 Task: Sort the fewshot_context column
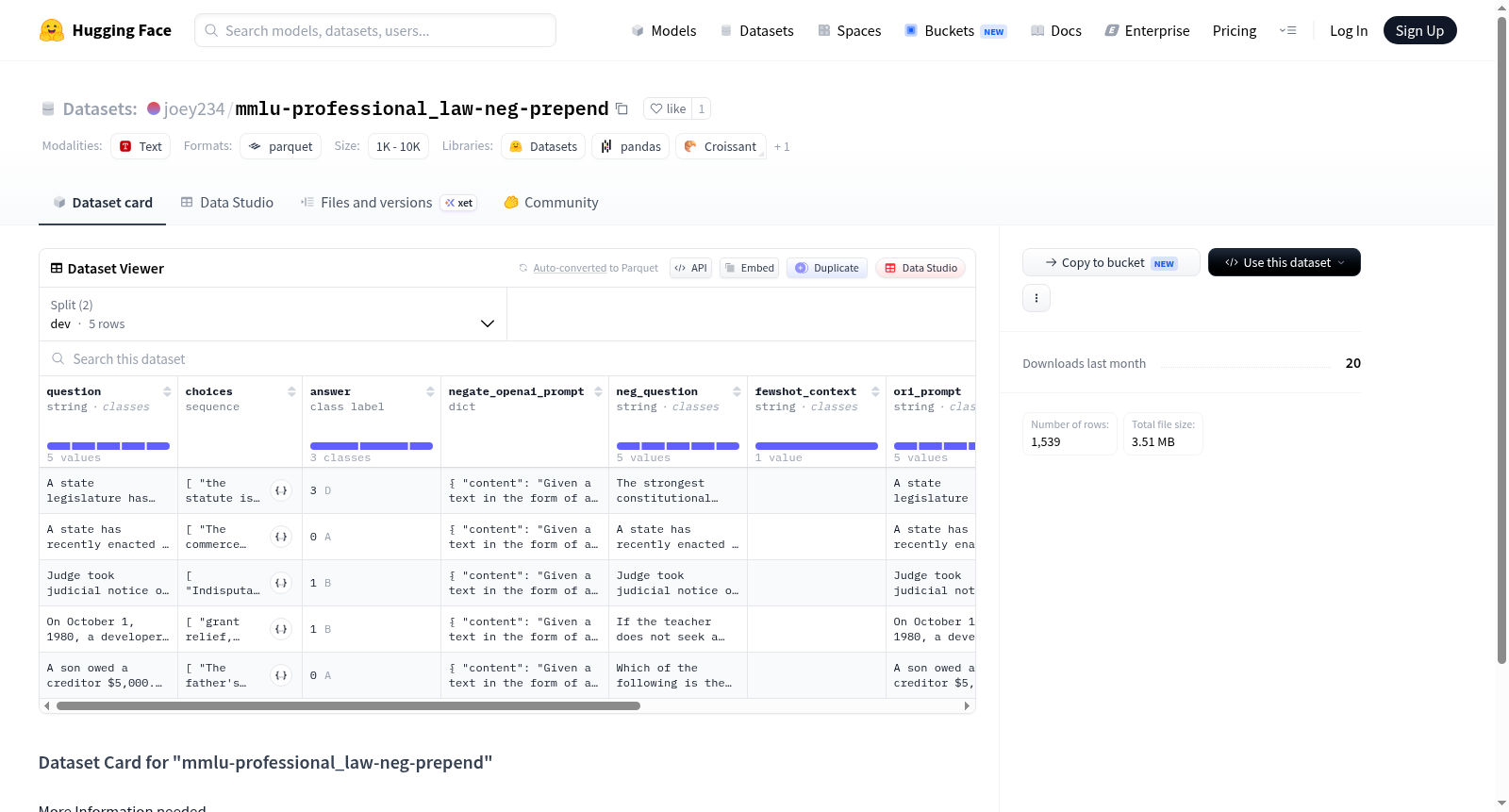click(875, 391)
